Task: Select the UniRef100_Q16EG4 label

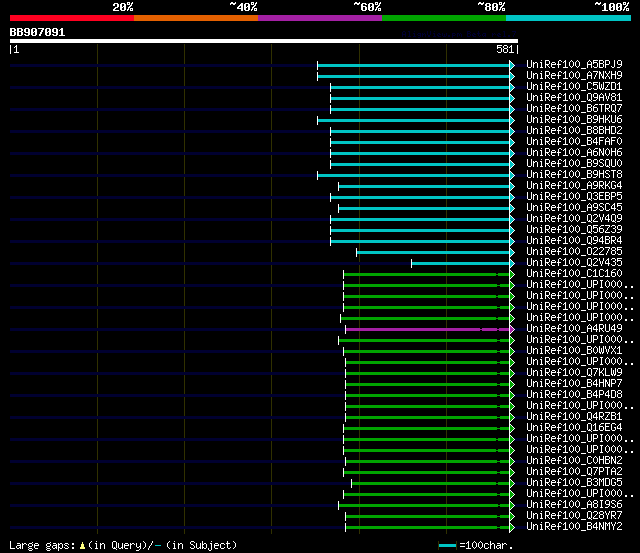Action: [574, 428]
